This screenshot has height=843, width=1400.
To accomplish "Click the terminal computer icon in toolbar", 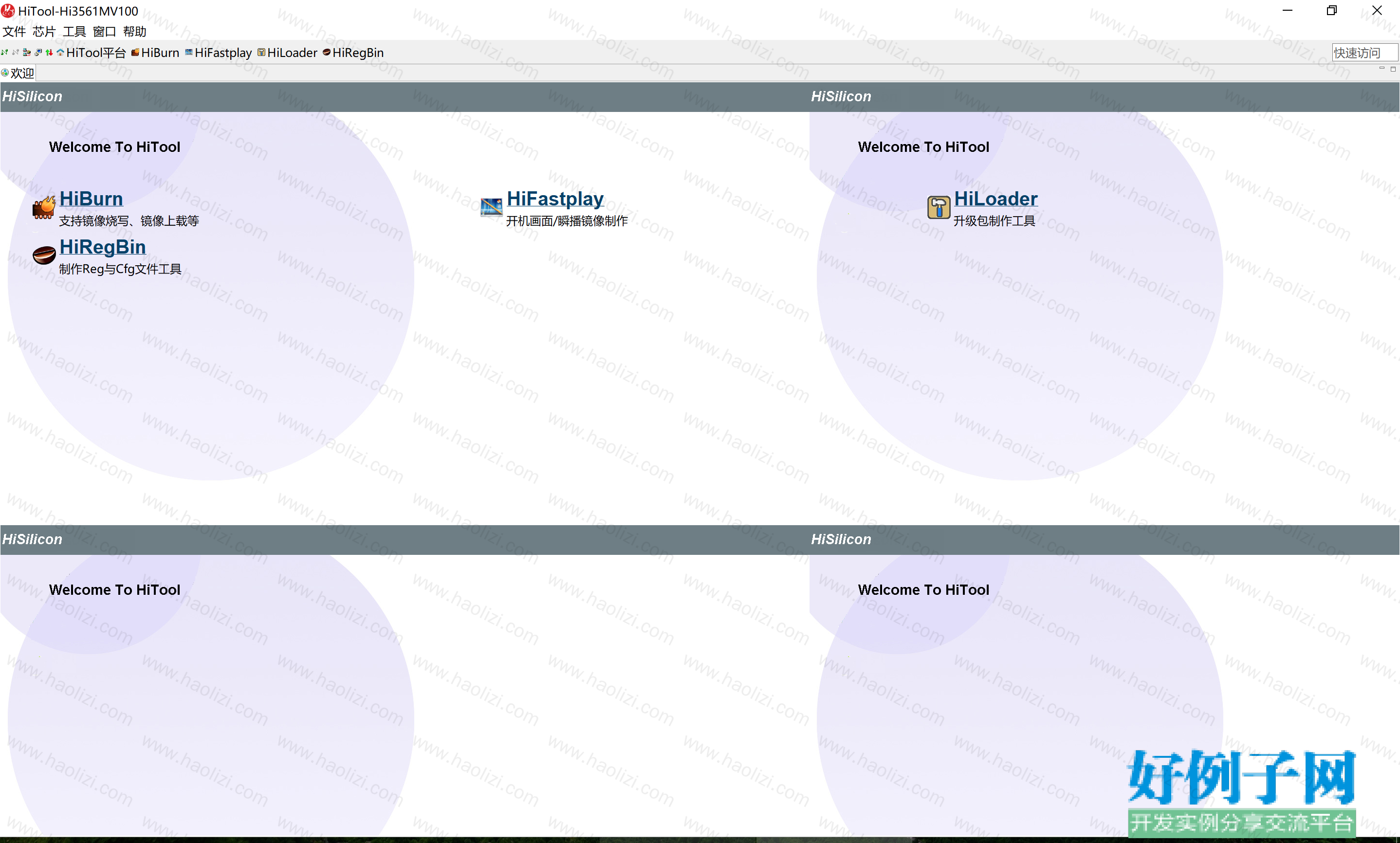I will point(38,52).
